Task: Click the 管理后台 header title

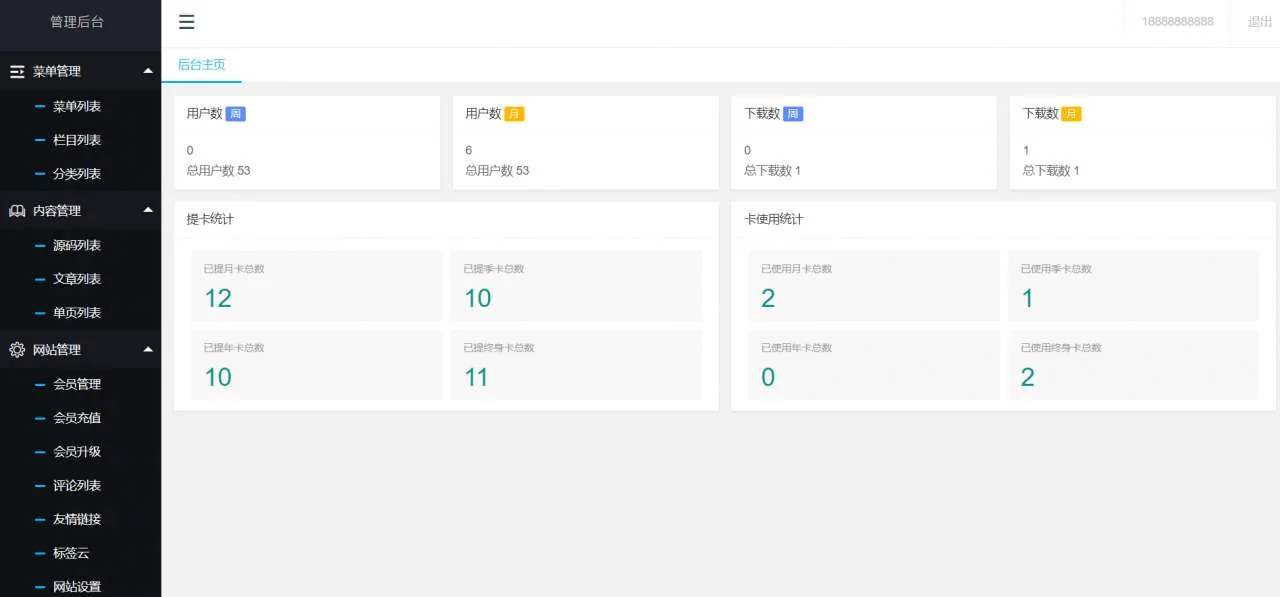Action: point(77,22)
